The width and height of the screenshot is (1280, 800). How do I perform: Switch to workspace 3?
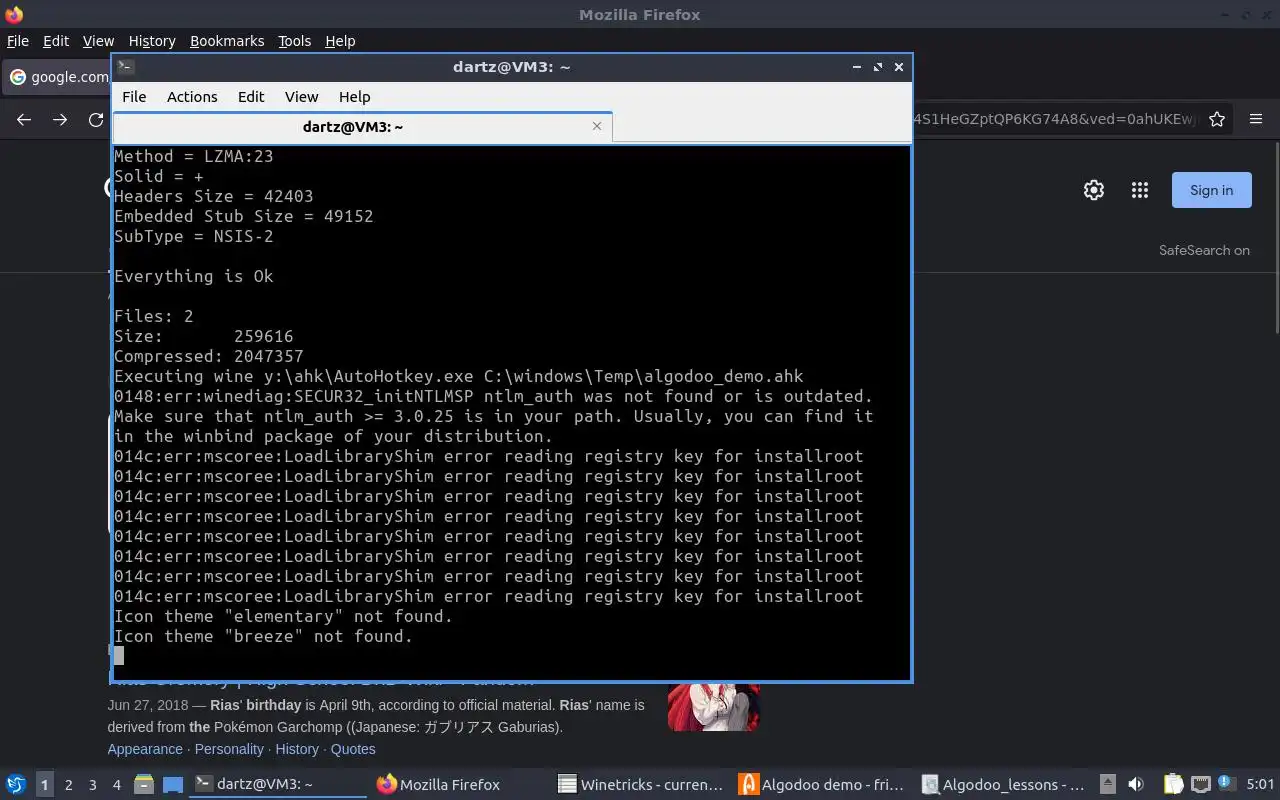(x=92, y=785)
